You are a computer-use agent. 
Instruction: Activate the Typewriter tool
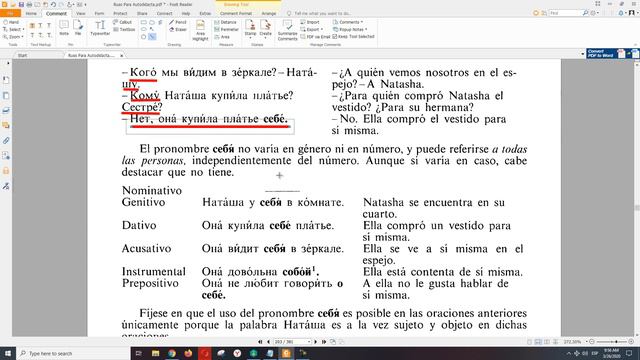pos(100,28)
